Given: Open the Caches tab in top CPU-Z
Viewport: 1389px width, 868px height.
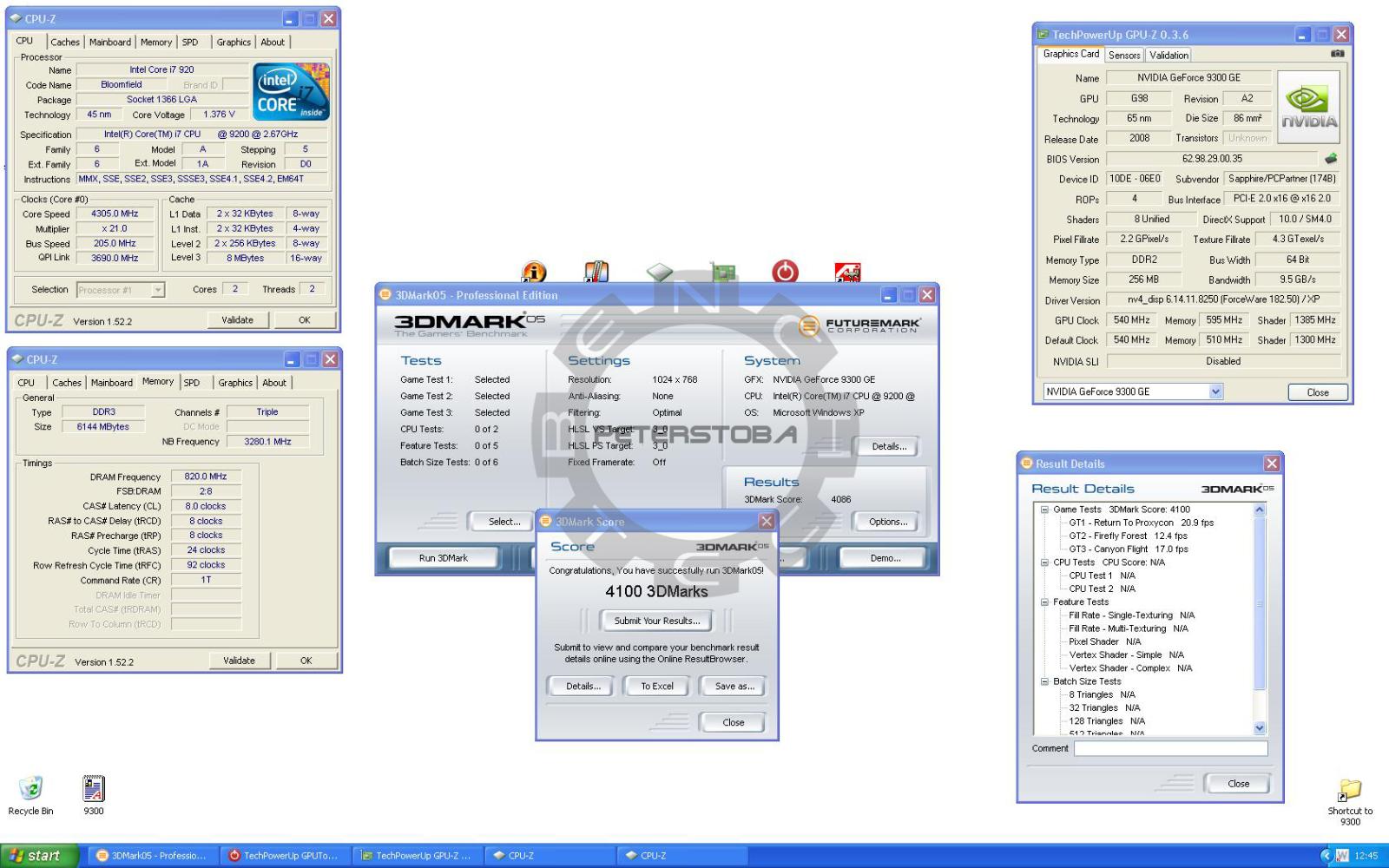Looking at the screenshot, I should (x=64, y=42).
